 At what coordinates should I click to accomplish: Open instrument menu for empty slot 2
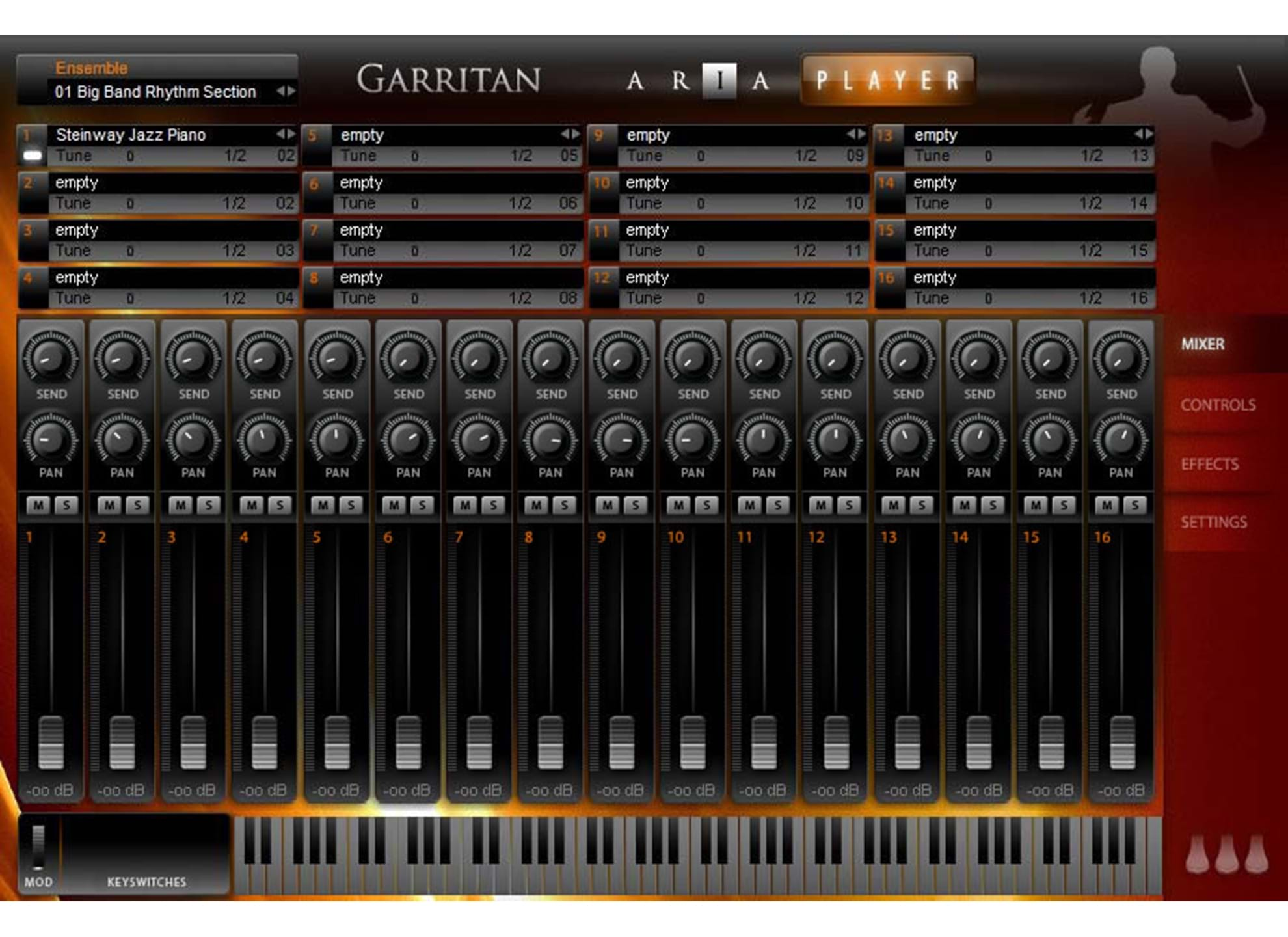point(173,183)
